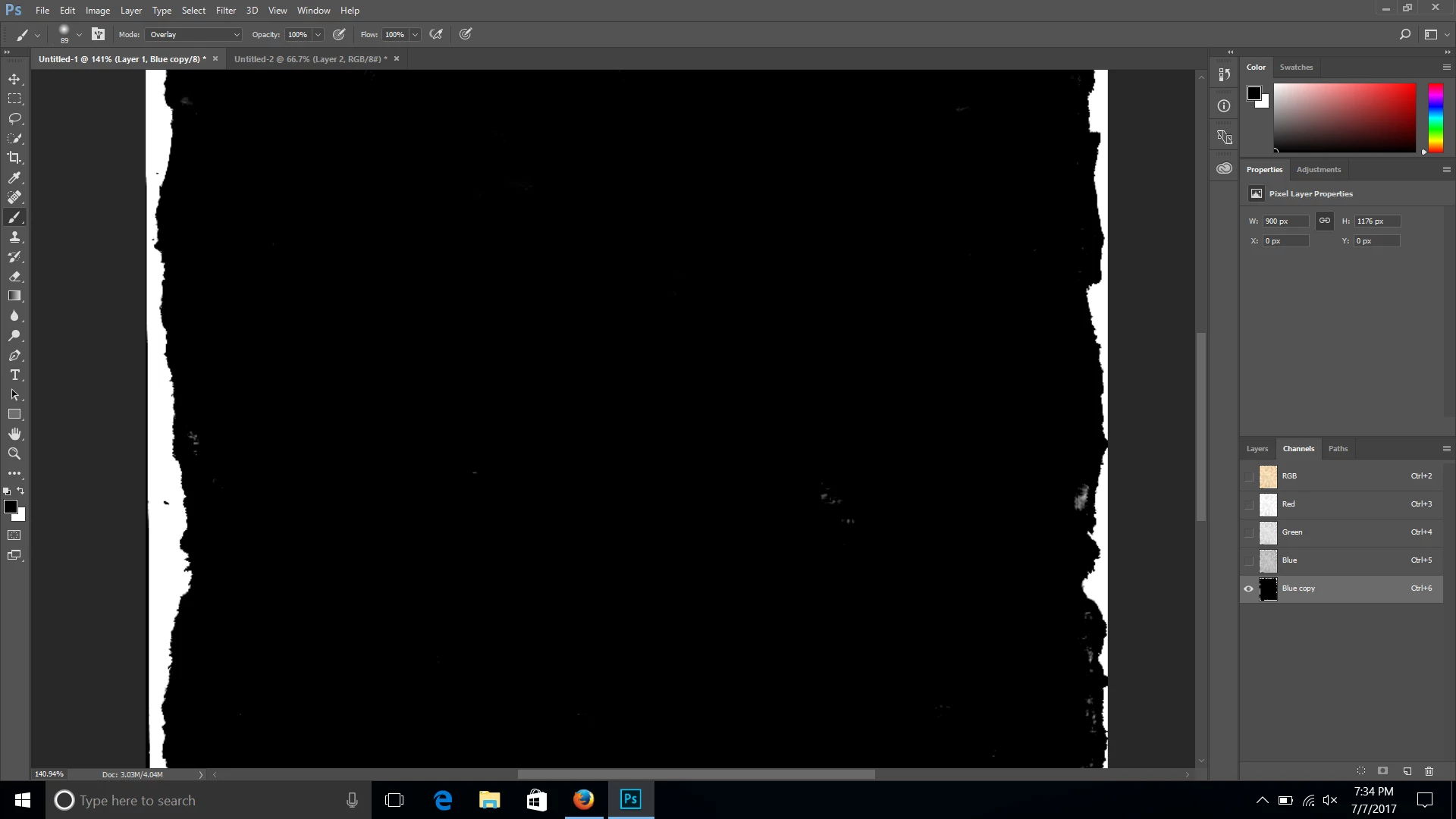Select the Crop tool
This screenshot has height=819, width=1456.
coord(14,158)
